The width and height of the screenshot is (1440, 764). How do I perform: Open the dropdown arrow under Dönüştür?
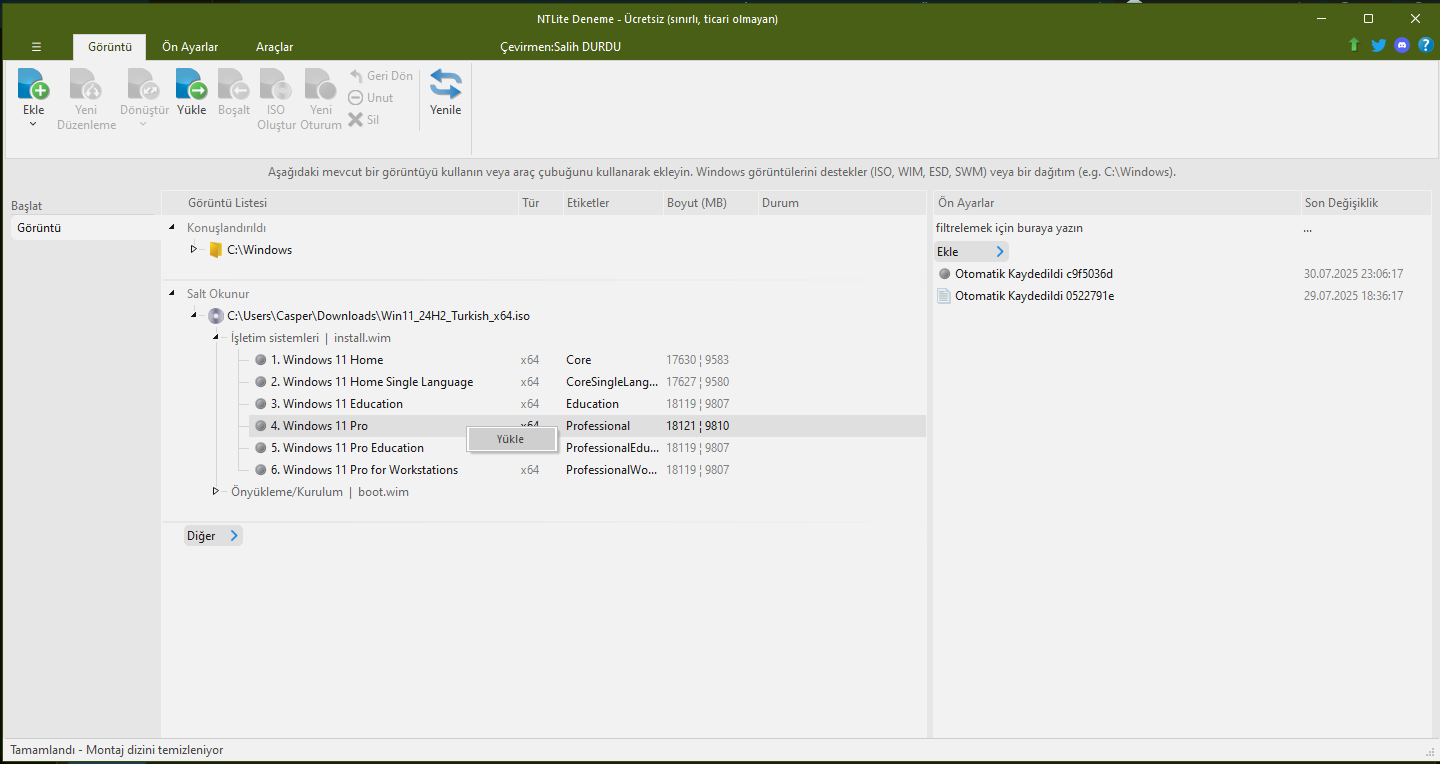pos(144,124)
